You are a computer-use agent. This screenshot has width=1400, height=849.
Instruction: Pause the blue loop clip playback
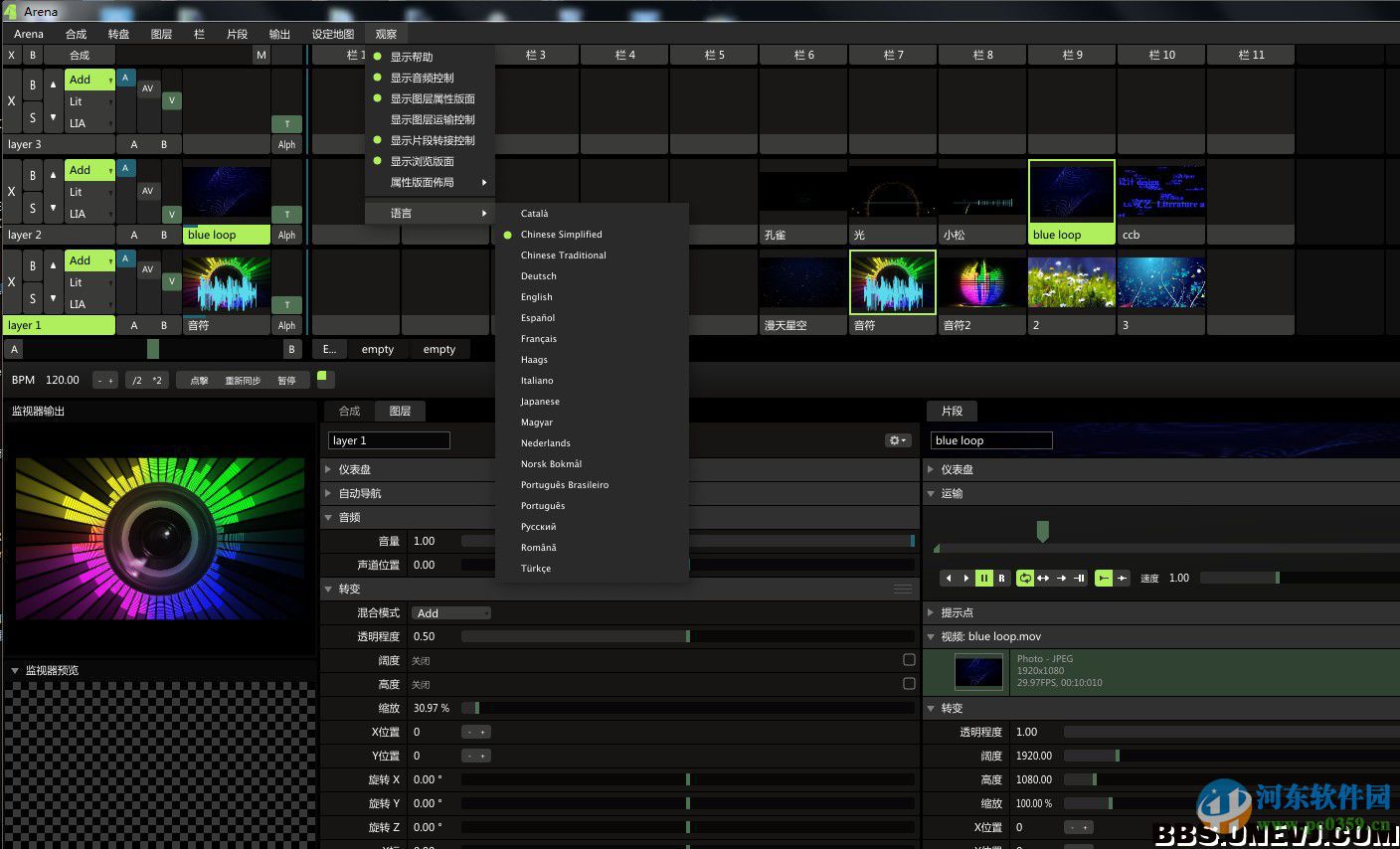click(x=984, y=578)
